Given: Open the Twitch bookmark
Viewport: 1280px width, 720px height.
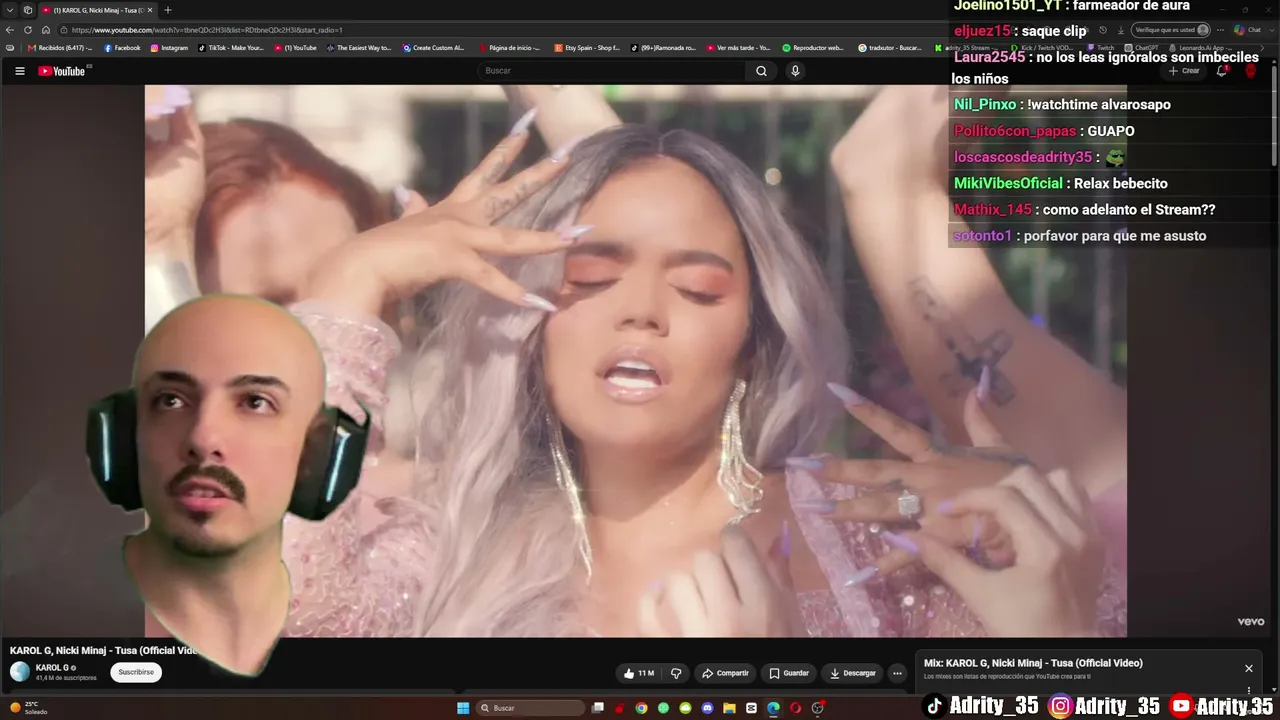Looking at the screenshot, I should tap(1100, 48).
